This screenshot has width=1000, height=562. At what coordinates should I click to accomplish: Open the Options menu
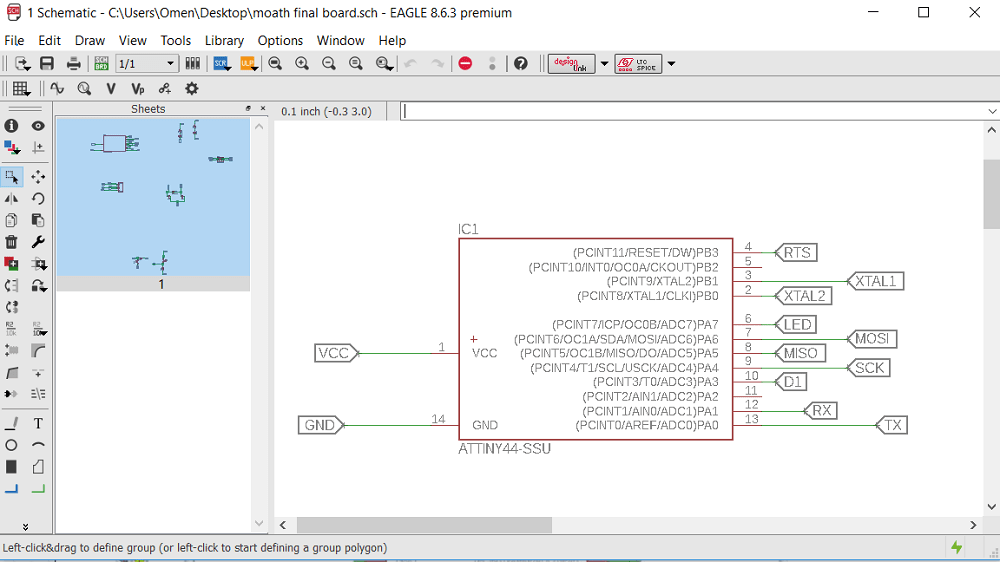click(x=280, y=40)
